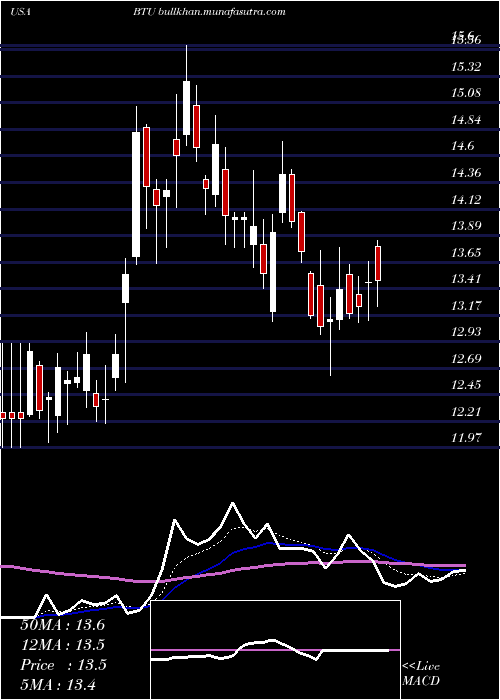
Task: Click the 12MA : 13.5 legend entry
Action: [x=62, y=645]
